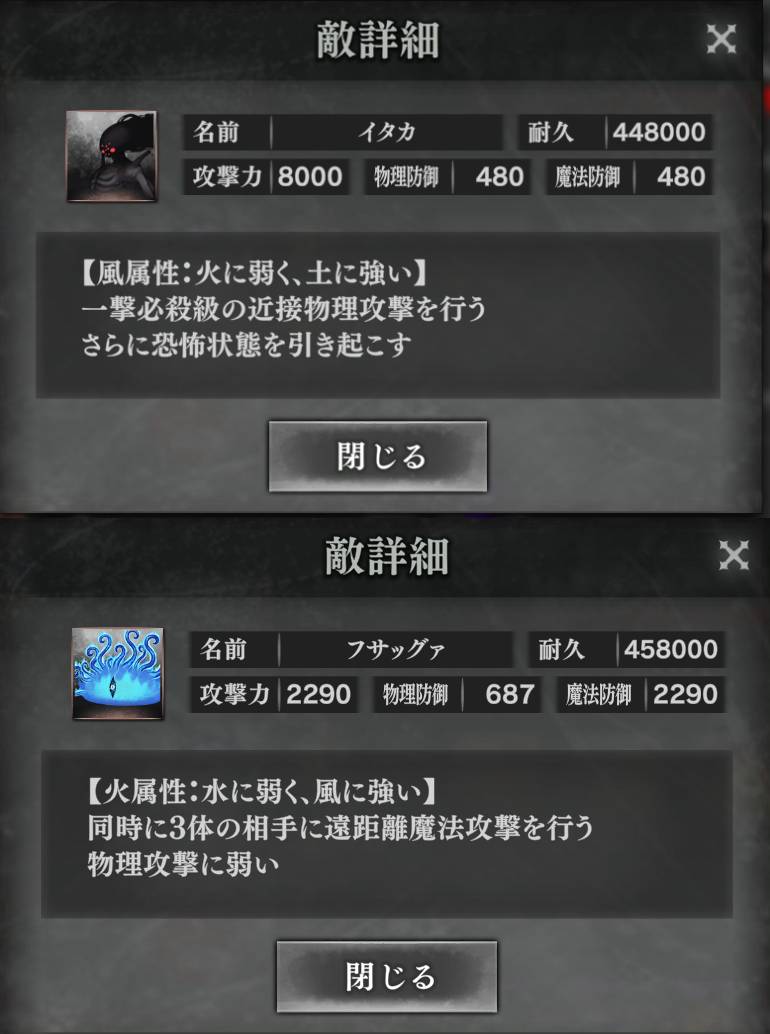Screen dimensions: 770x1034
Task: Click the 耐久 value 448000
Action: click(659, 132)
